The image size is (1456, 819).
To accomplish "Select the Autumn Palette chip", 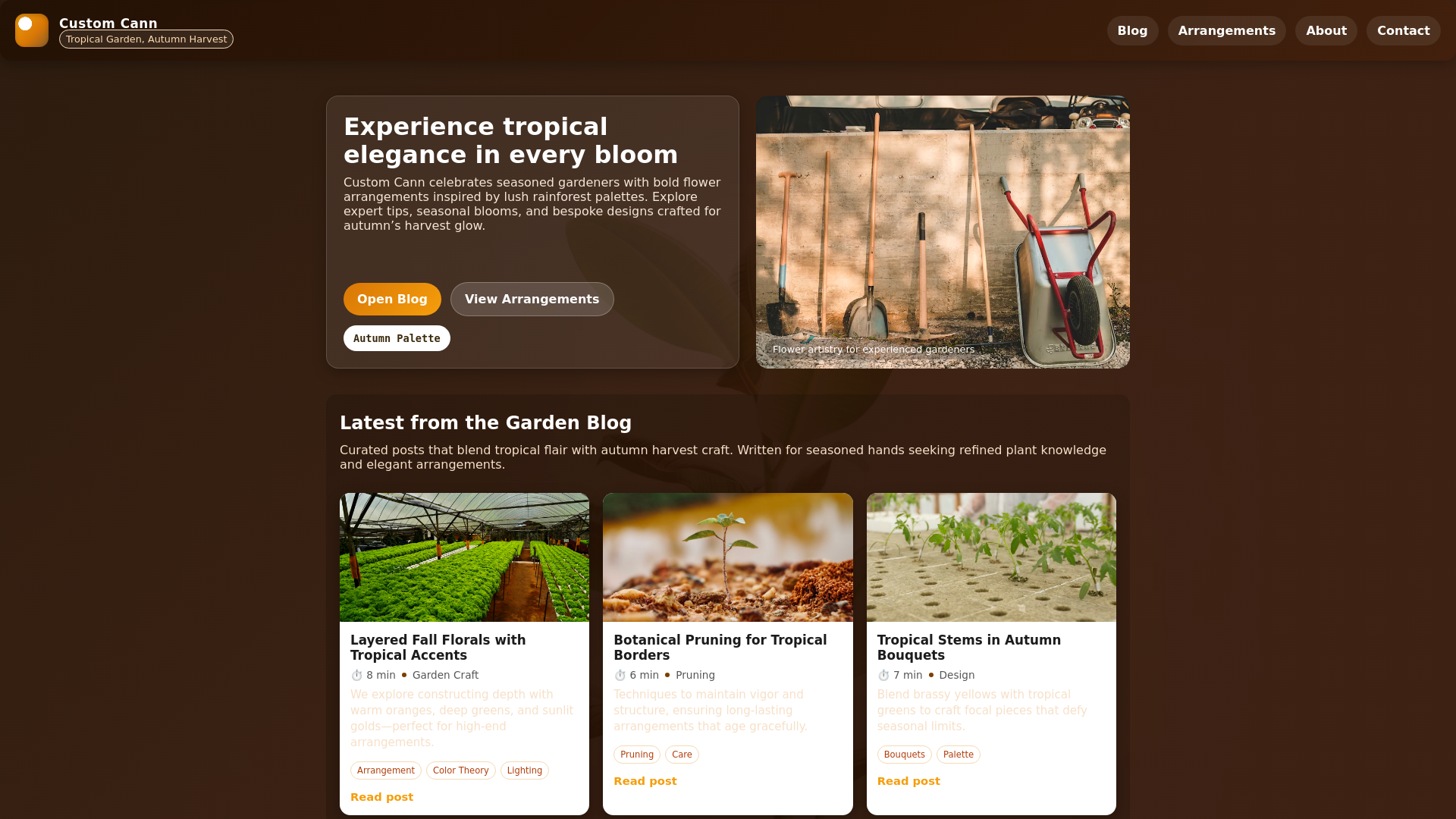I will pos(397,338).
